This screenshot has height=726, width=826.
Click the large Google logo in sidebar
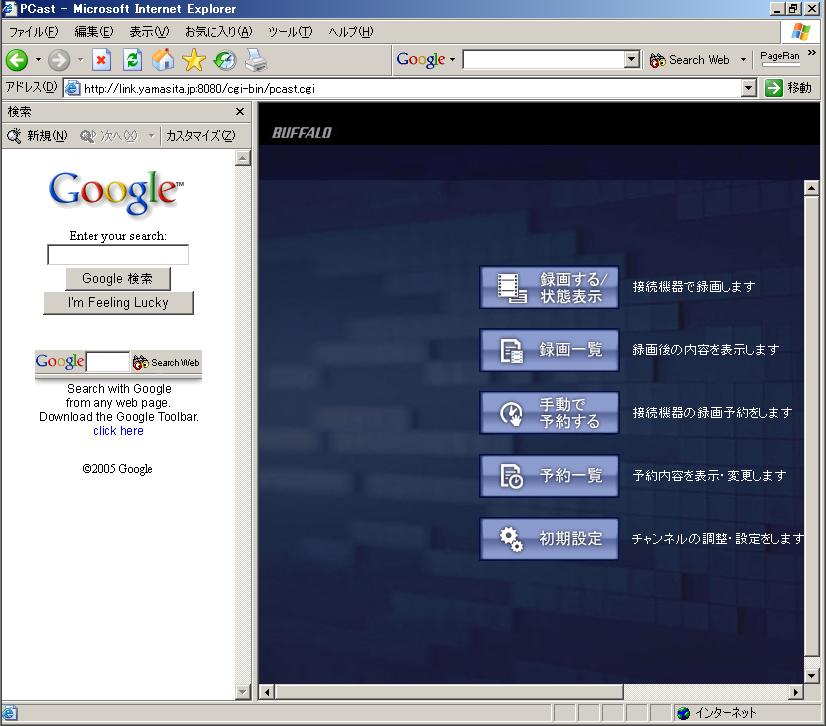coord(116,192)
